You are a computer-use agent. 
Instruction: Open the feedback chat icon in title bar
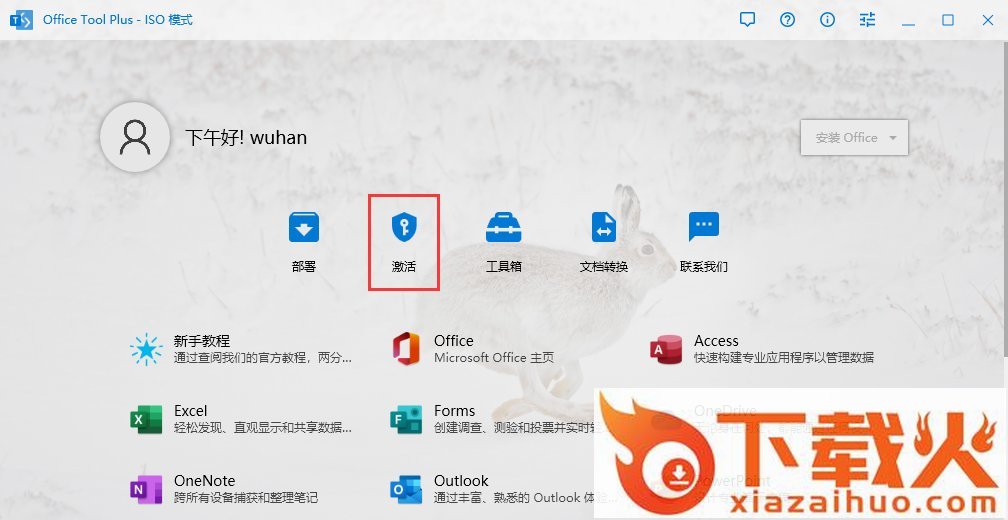[747, 20]
